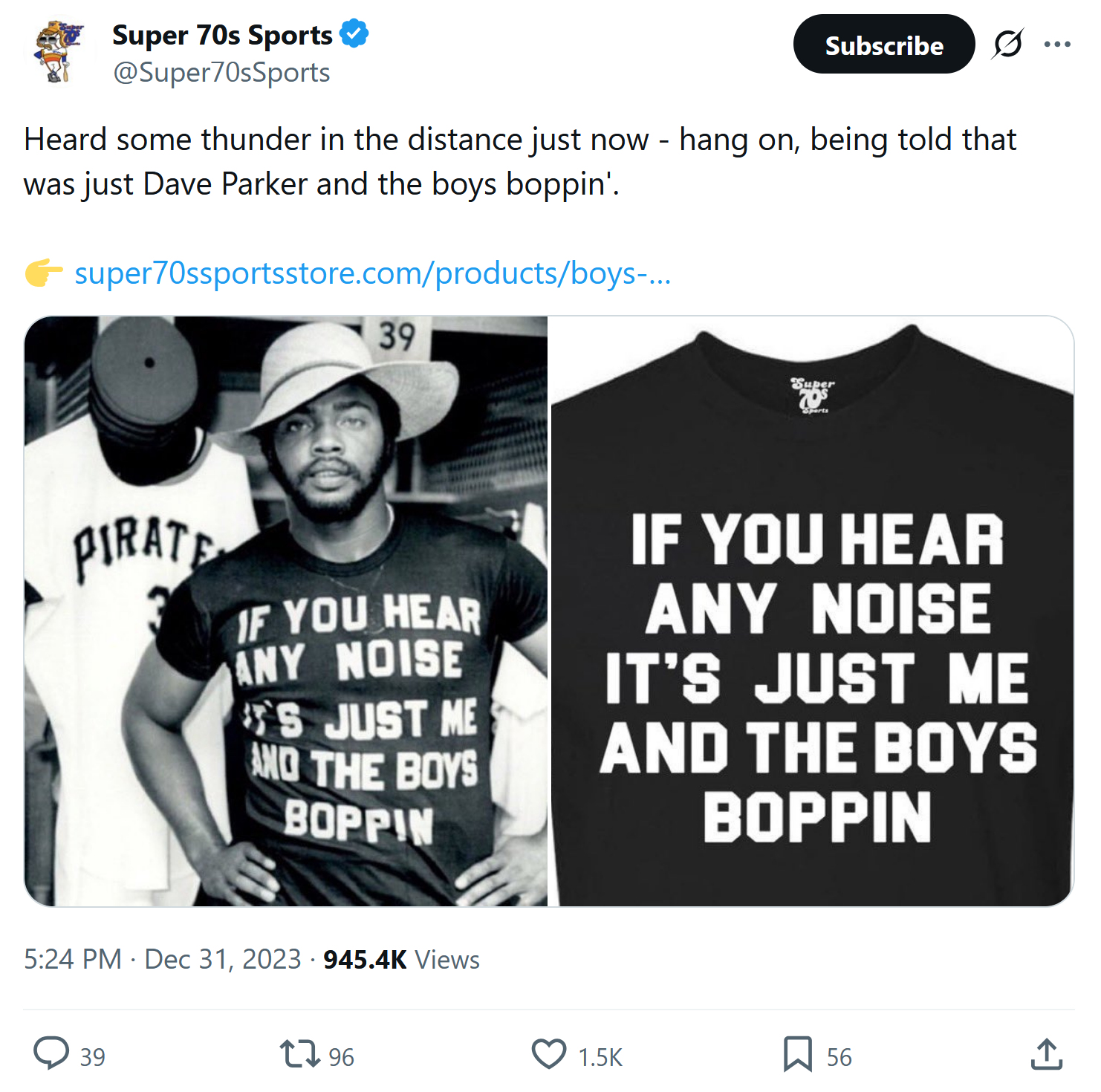Open the black t-shirt product image

[812, 611]
